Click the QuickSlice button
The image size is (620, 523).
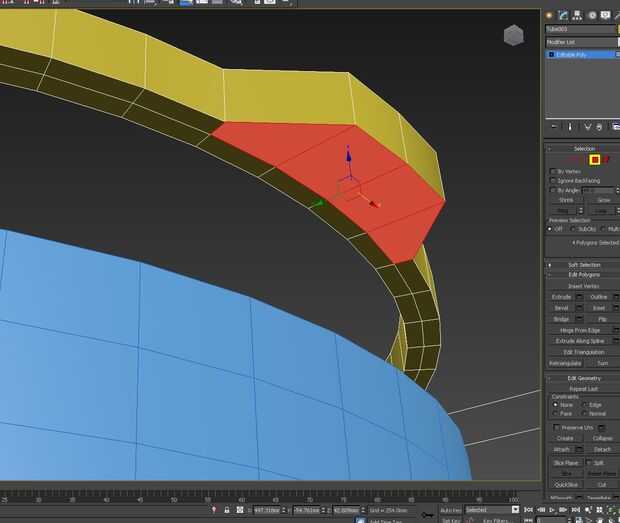coord(566,485)
